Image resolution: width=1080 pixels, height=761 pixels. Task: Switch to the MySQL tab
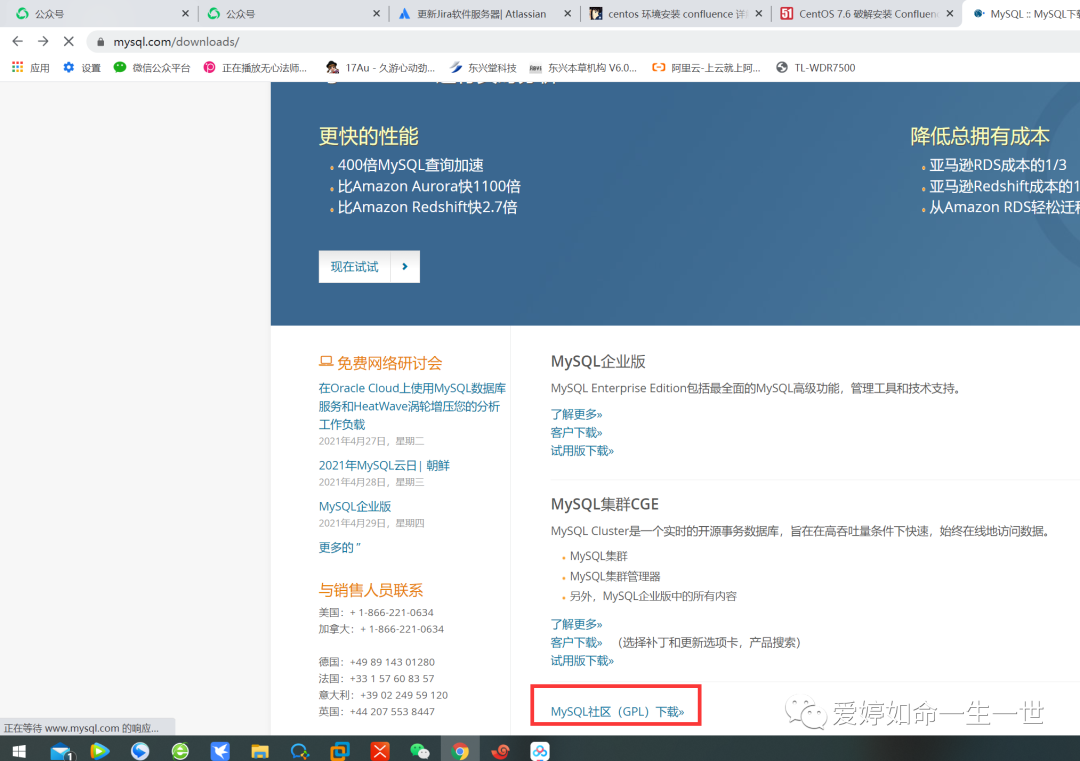(x=1023, y=14)
